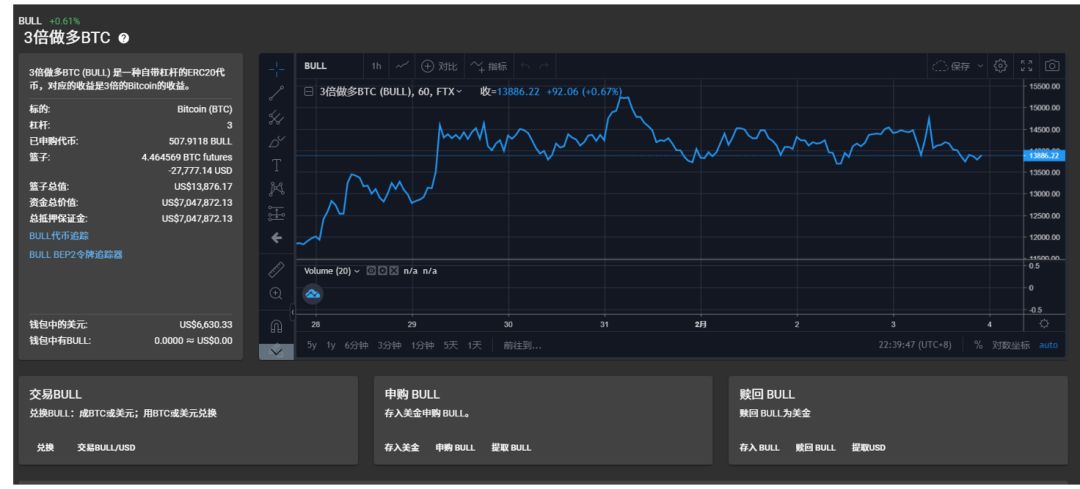This screenshot has height=489, width=1080.
Task: Select the pattern drawing tool
Action: [276, 189]
